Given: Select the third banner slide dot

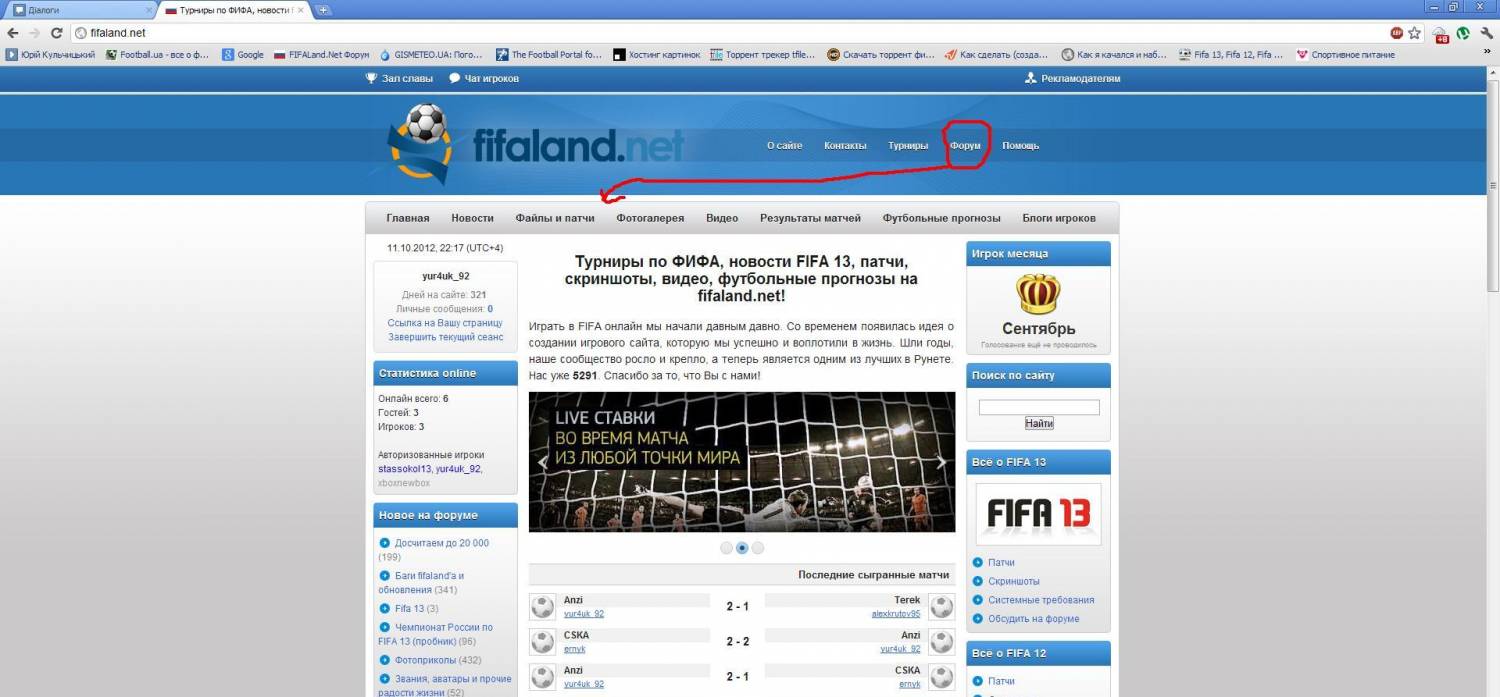Looking at the screenshot, I should 758,548.
